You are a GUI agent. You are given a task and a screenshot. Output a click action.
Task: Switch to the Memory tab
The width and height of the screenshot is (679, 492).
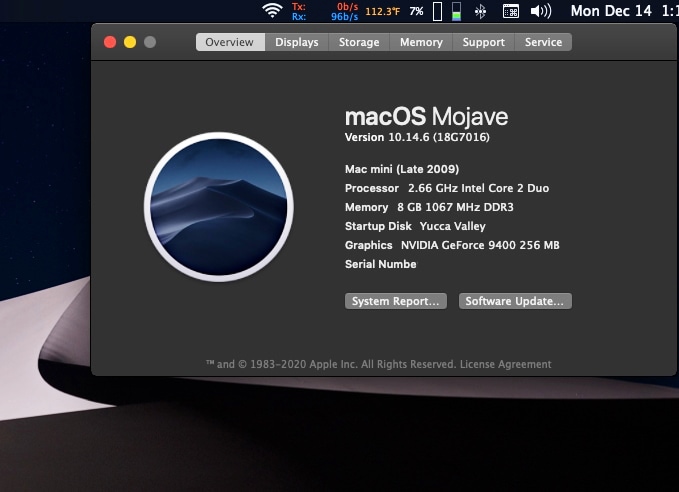coord(421,42)
